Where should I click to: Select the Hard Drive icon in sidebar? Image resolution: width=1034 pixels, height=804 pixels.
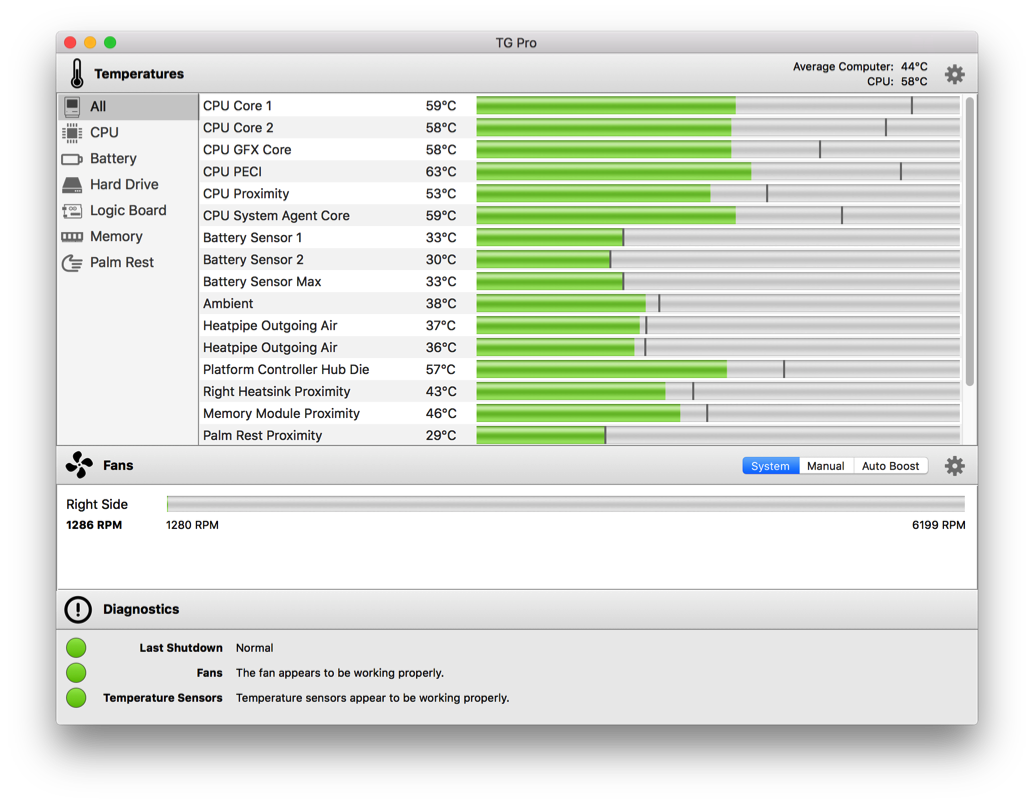[x=72, y=185]
